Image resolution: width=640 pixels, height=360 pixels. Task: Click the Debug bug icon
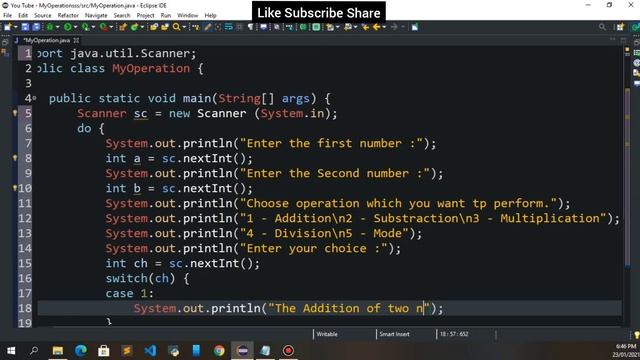pyautogui.click(x=50, y=27)
